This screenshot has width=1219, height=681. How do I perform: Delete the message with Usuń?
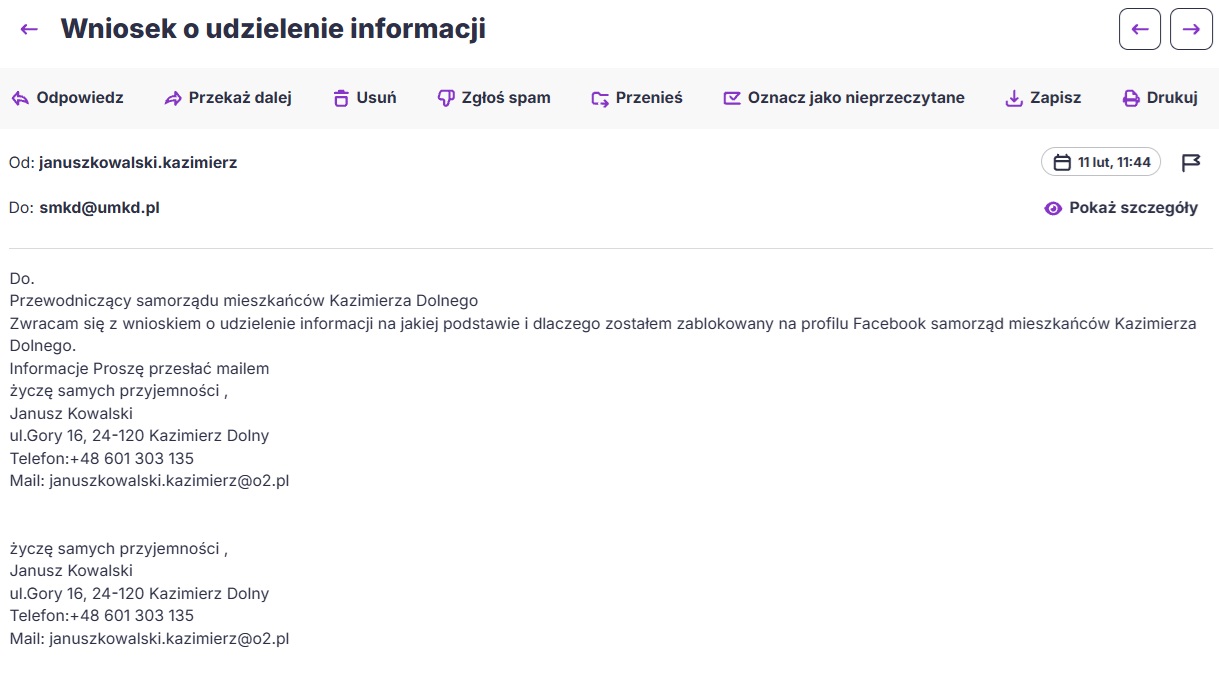coord(365,98)
